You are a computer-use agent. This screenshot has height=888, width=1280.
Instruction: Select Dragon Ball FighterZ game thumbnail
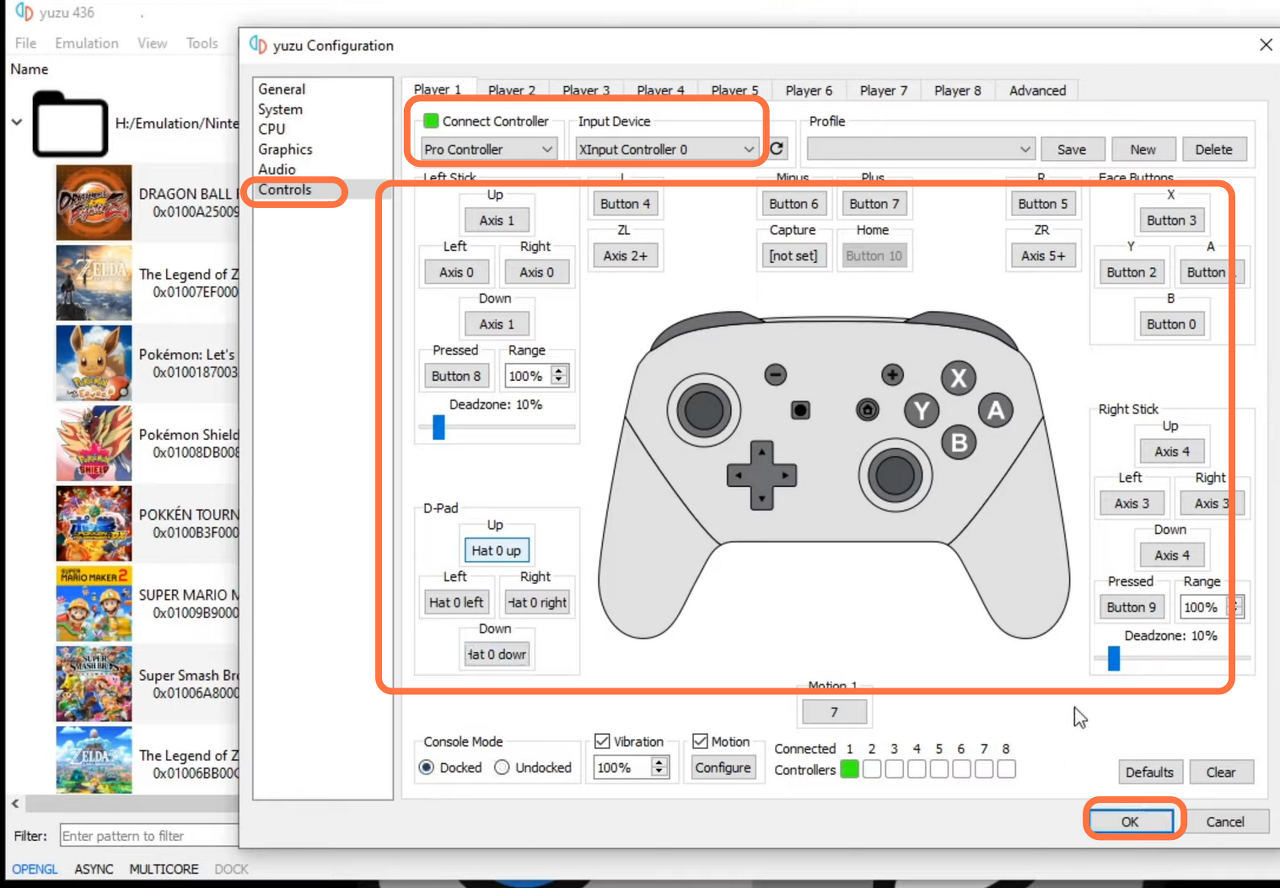click(x=94, y=203)
